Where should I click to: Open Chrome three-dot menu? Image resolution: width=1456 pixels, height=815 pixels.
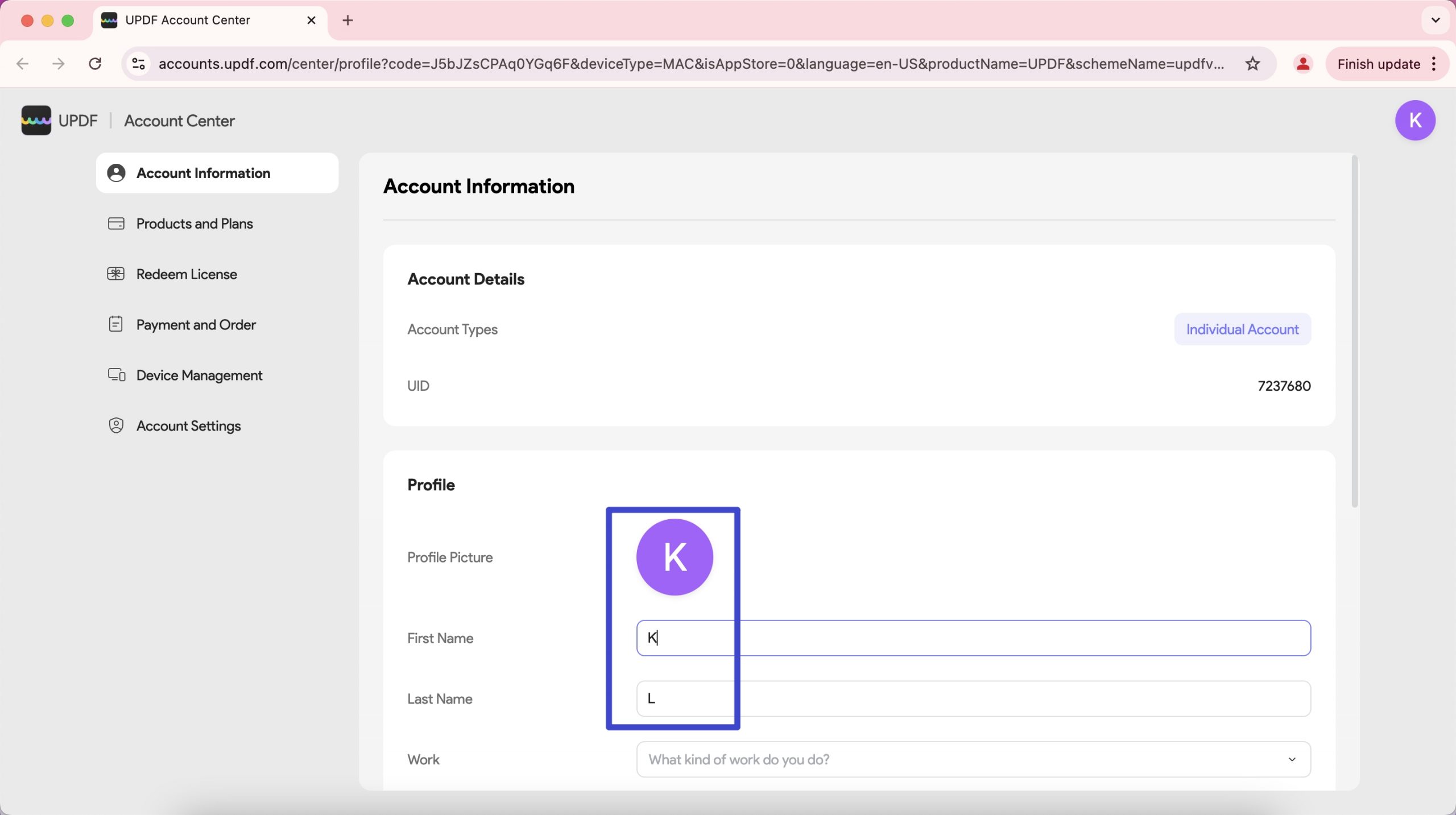[x=1434, y=64]
